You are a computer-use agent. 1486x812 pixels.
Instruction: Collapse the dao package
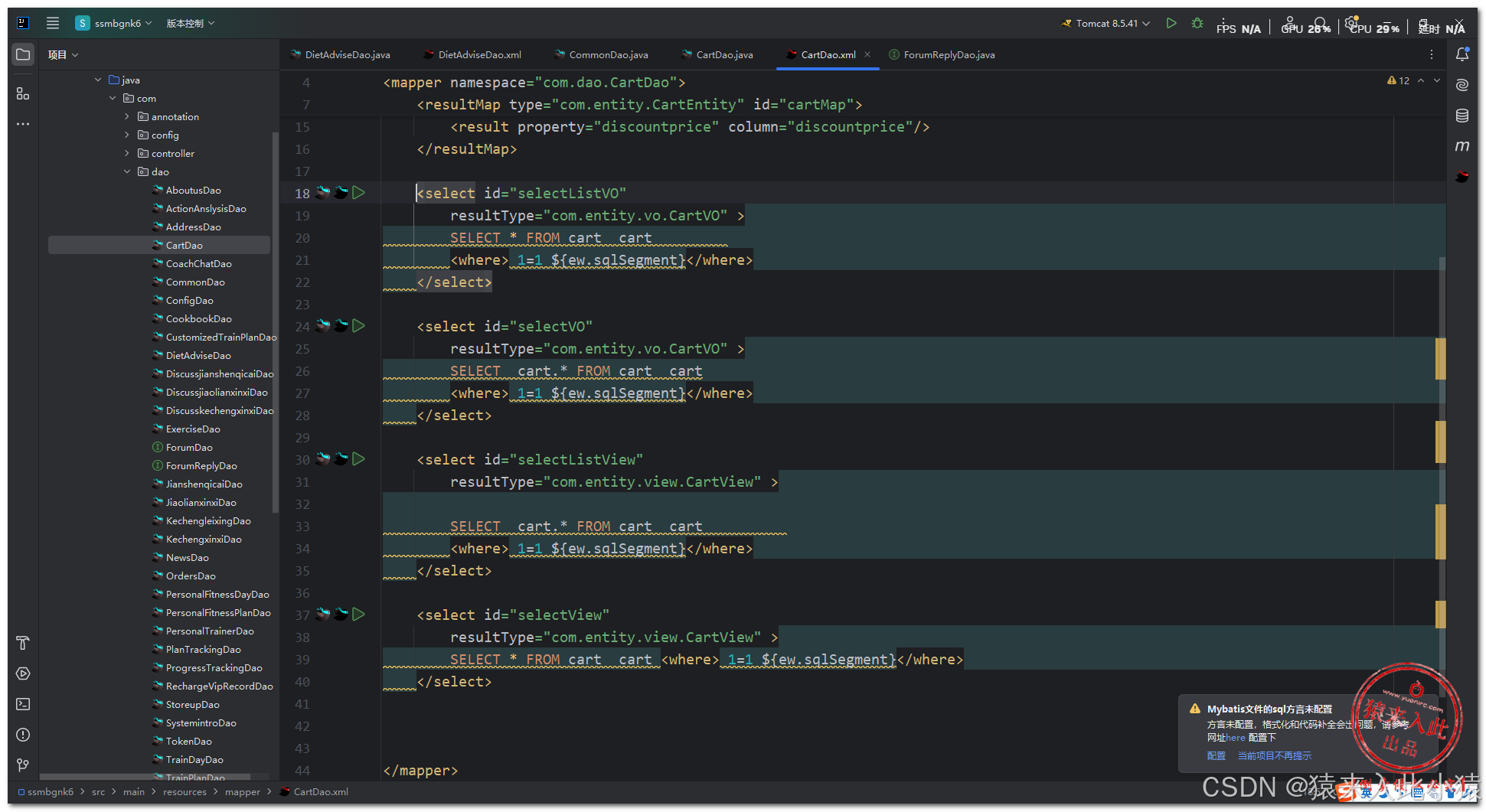[x=127, y=171]
